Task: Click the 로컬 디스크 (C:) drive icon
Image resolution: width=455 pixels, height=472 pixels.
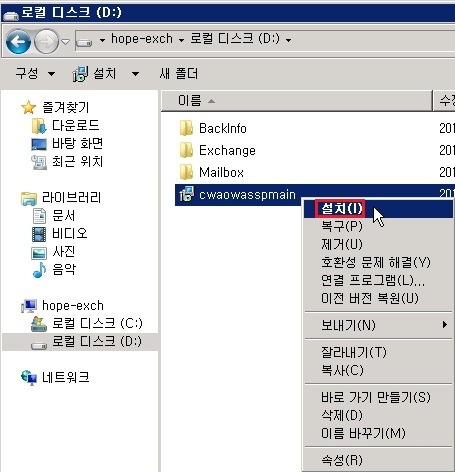Action: [x=39, y=324]
